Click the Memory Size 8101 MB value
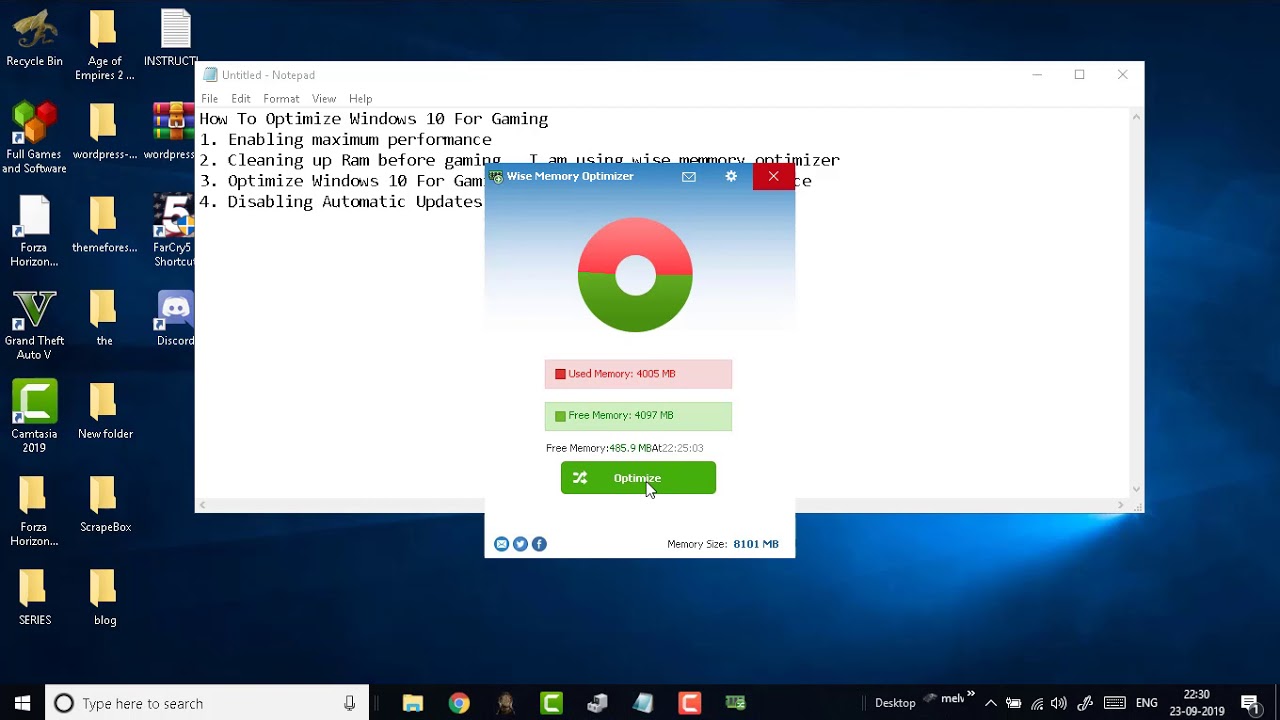Screen dimensions: 1280x720 (x=756, y=544)
